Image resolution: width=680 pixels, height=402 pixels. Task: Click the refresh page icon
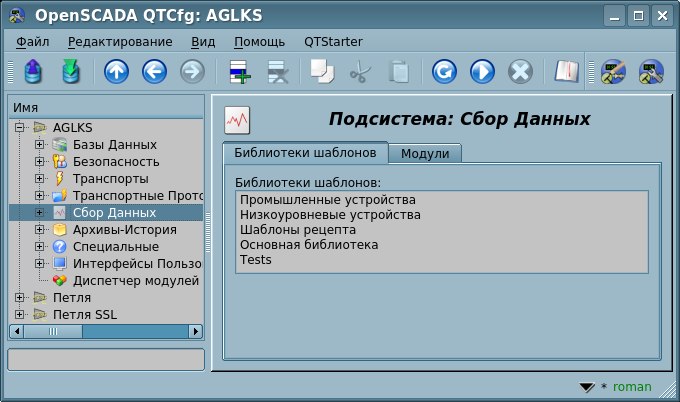[x=445, y=72]
